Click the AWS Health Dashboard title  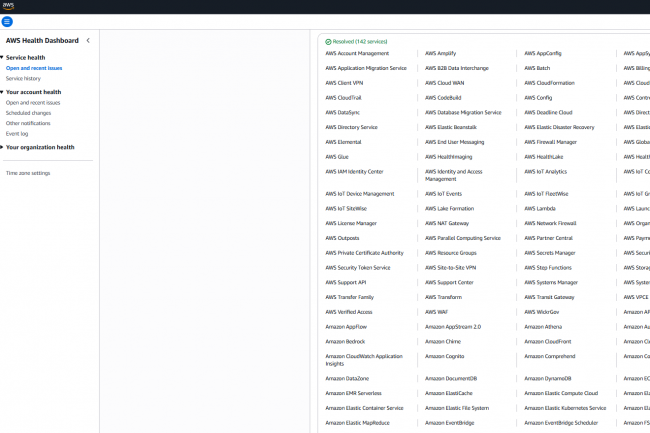click(42, 41)
